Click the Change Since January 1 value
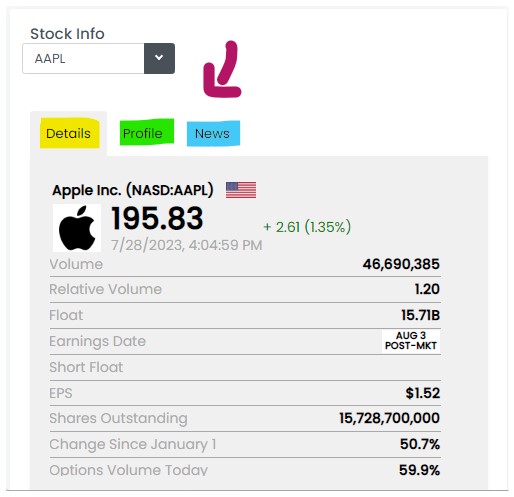Image resolution: width=514 pixels, height=497 pixels. [420, 444]
